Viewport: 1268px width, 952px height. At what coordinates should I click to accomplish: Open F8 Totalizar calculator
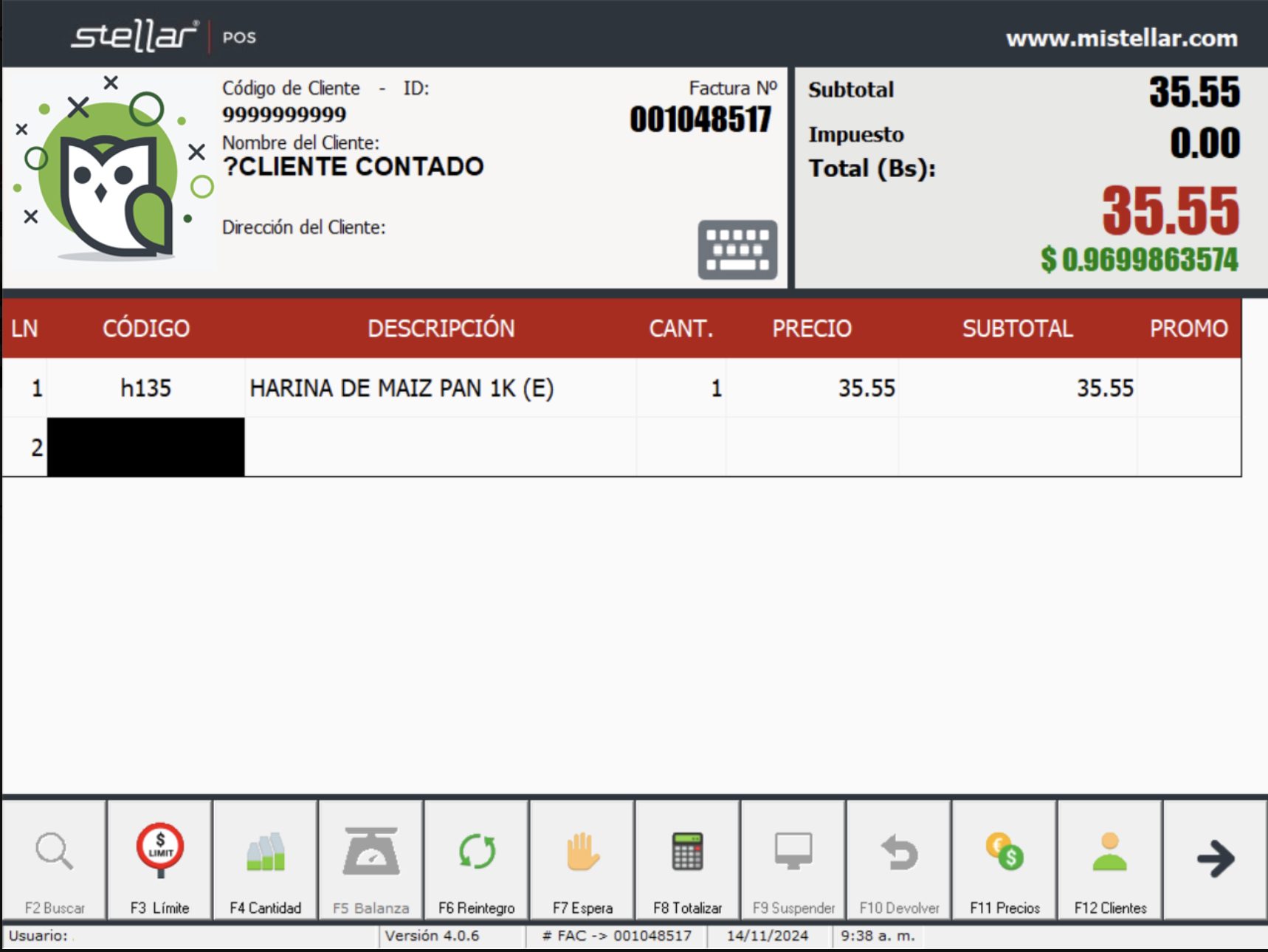click(x=687, y=860)
